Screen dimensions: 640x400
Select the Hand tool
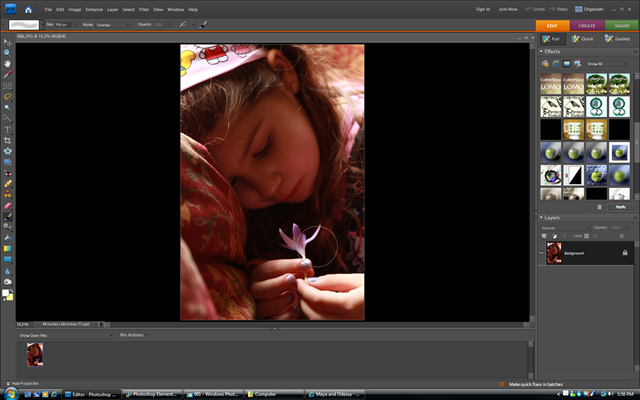pyautogui.click(x=7, y=64)
